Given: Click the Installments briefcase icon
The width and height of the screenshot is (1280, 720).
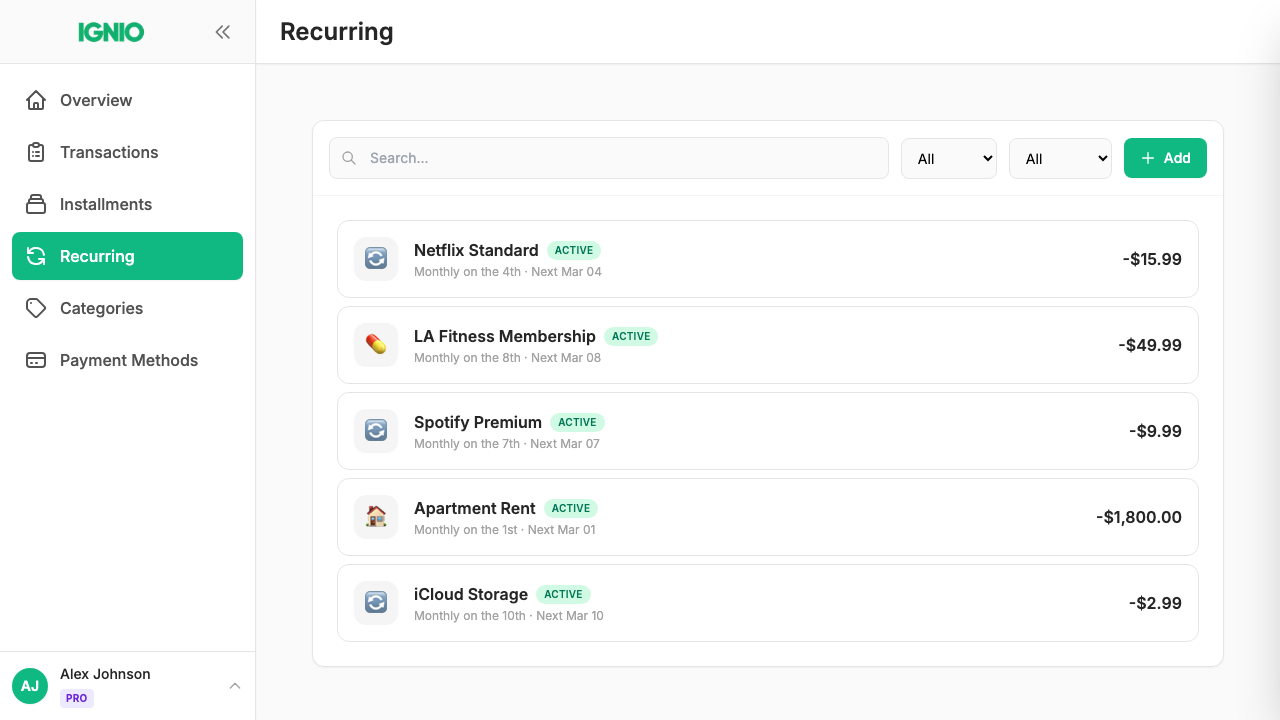Looking at the screenshot, I should pos(36,204).
